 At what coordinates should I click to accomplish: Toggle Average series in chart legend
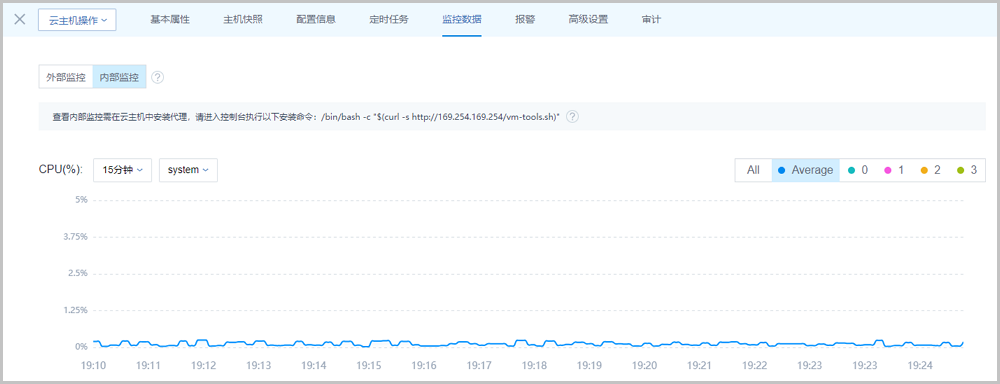coord(805,170)
